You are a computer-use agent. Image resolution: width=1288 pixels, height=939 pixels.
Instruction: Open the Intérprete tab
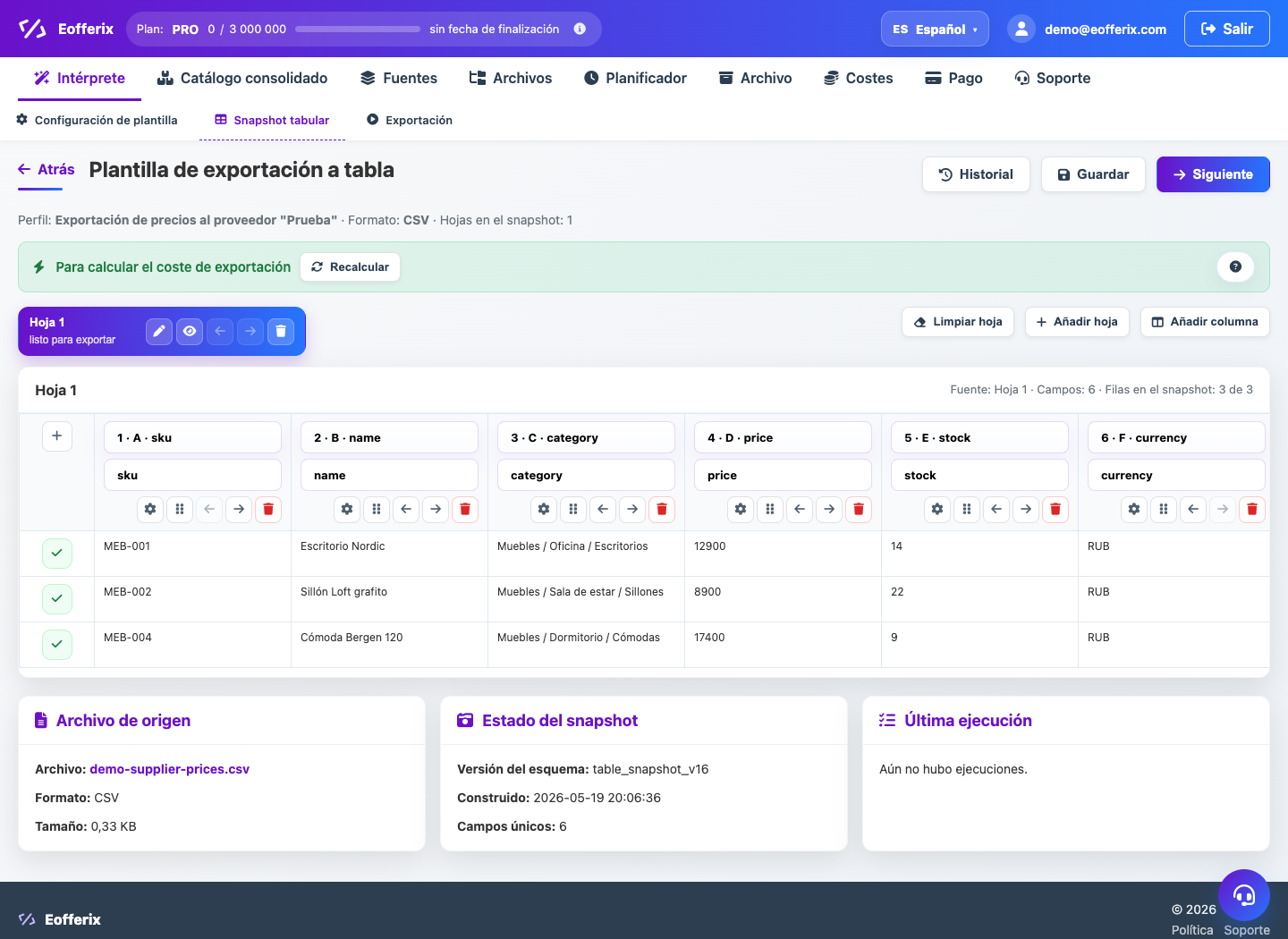pyautogui.click(x=80, y=78)
